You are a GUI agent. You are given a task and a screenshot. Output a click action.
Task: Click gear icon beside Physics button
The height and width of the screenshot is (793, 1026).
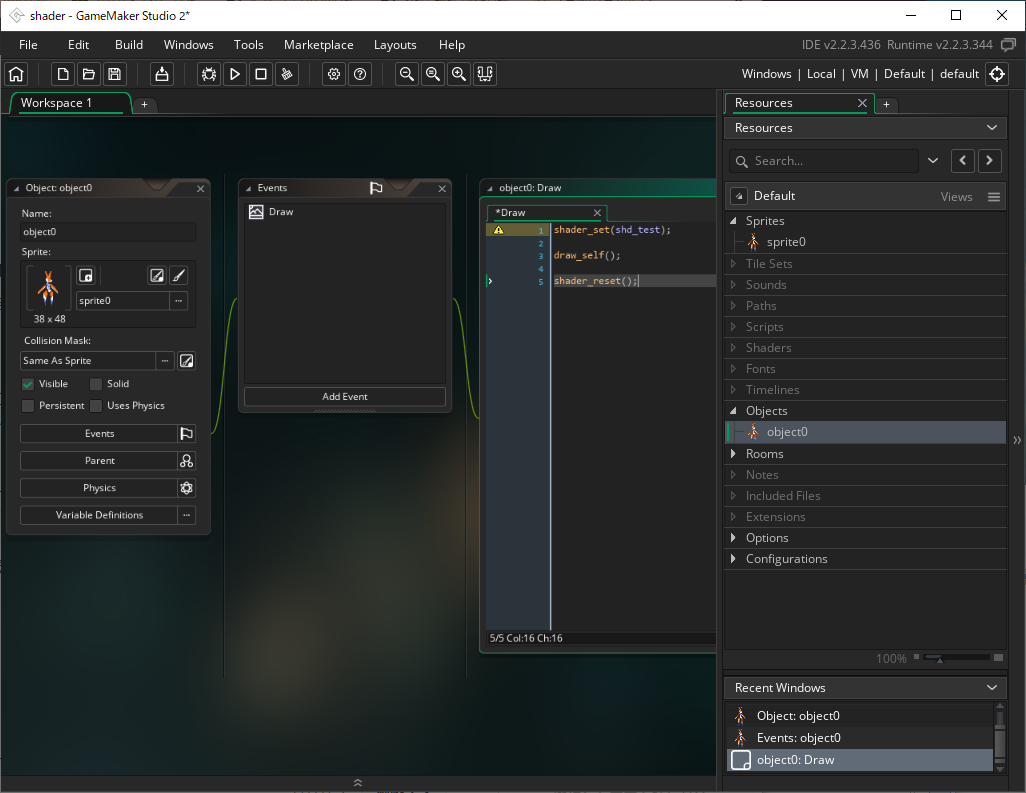(186, 487)
